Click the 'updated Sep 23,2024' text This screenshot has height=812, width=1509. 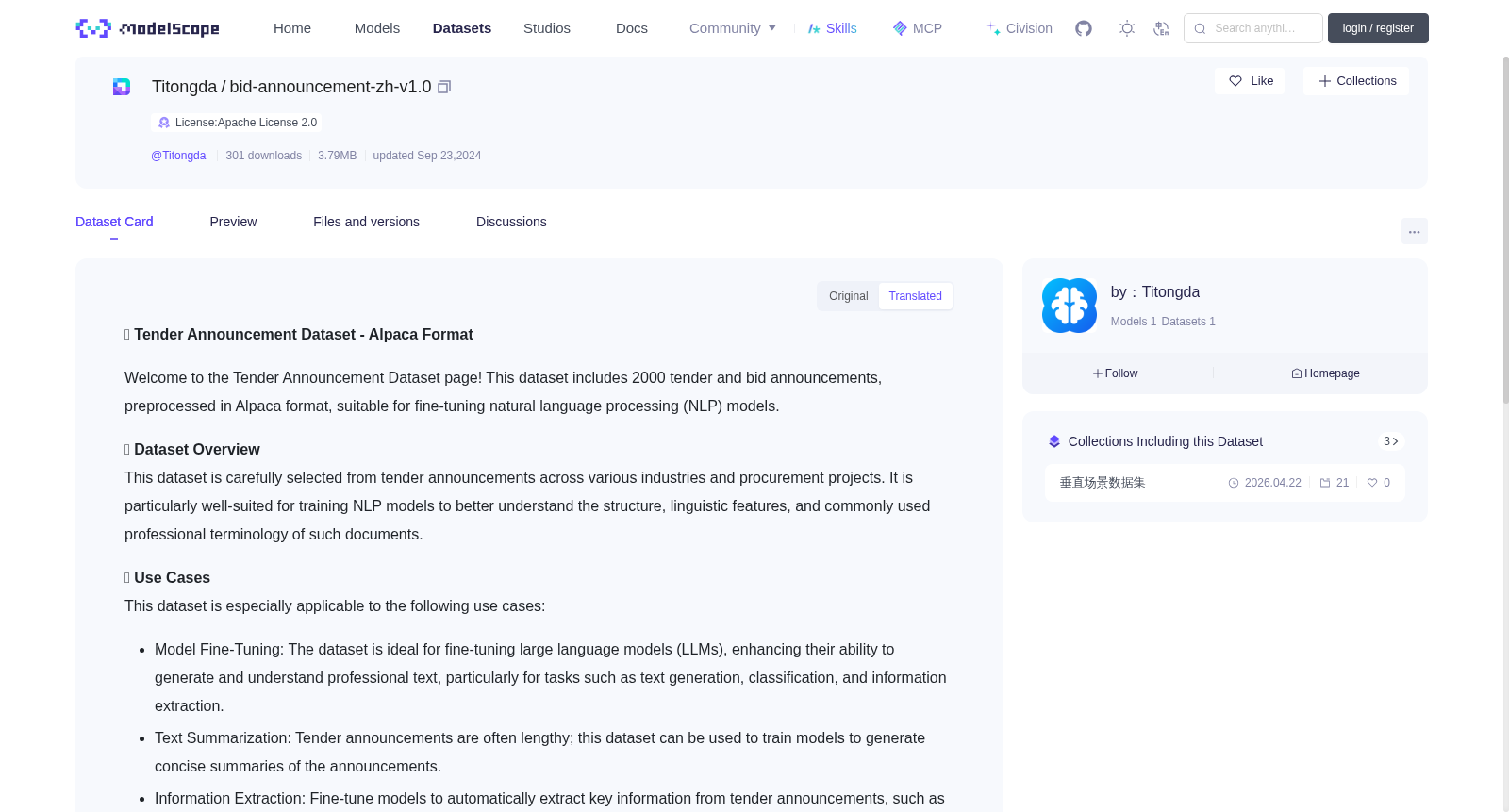(427, 156)
